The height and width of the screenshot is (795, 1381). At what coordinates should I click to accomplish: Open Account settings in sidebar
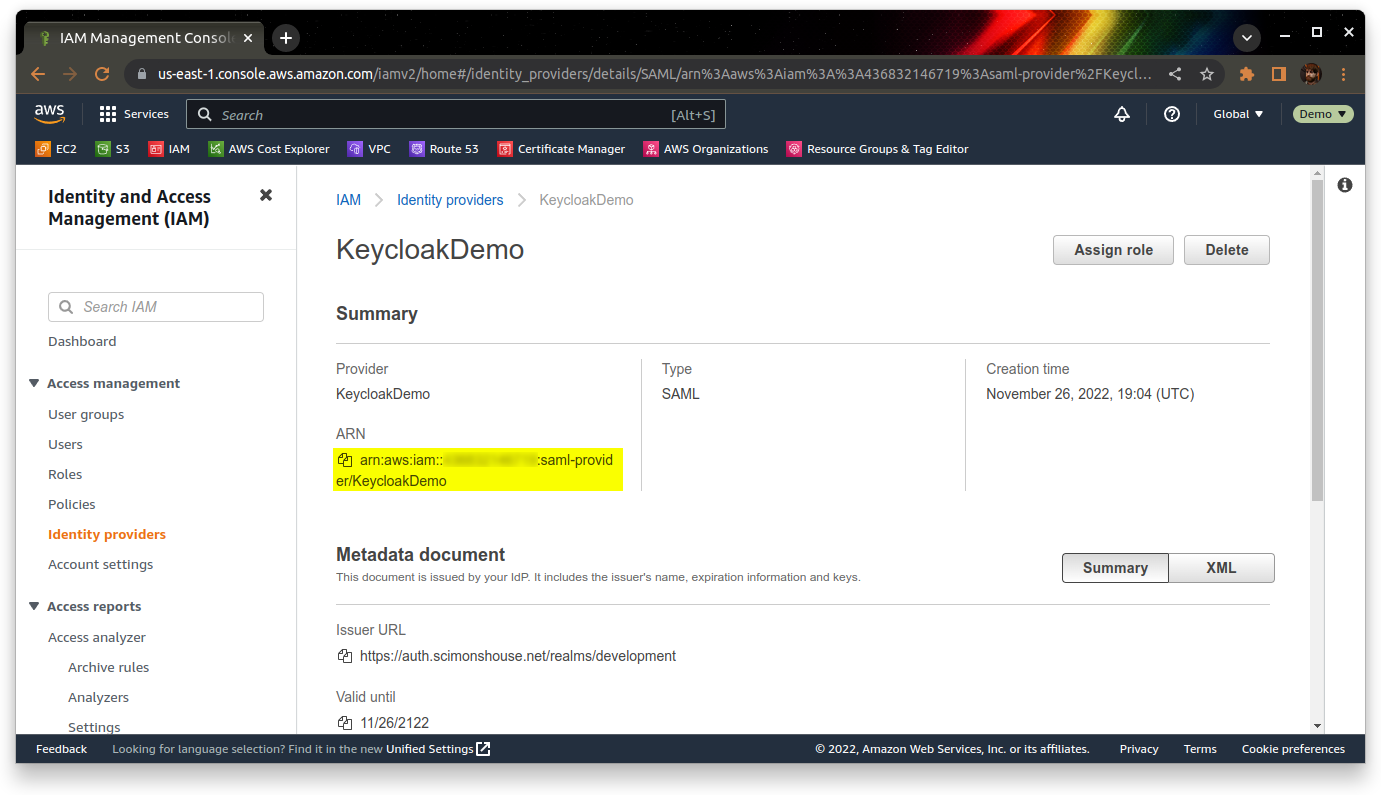point(101,564)
